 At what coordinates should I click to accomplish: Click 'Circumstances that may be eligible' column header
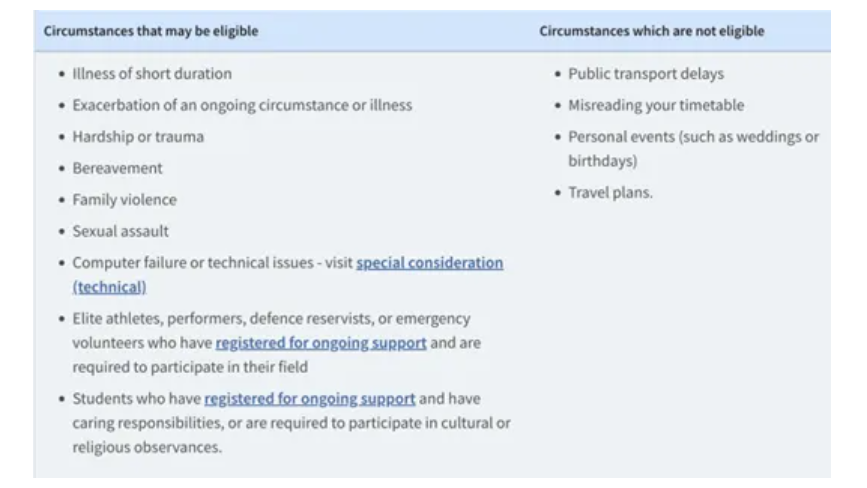click(150, 31)
